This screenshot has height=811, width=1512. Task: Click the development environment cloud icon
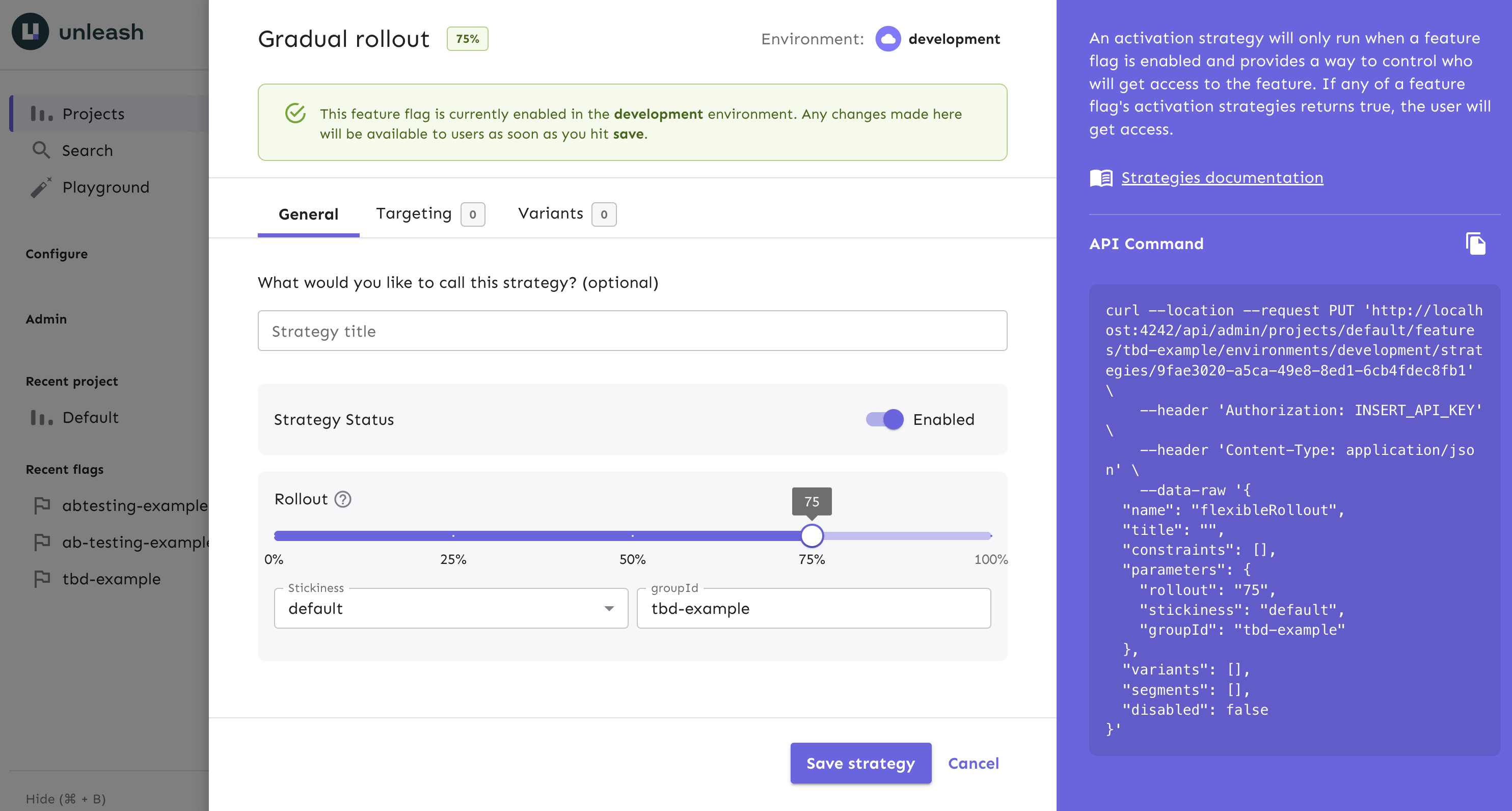887,39
